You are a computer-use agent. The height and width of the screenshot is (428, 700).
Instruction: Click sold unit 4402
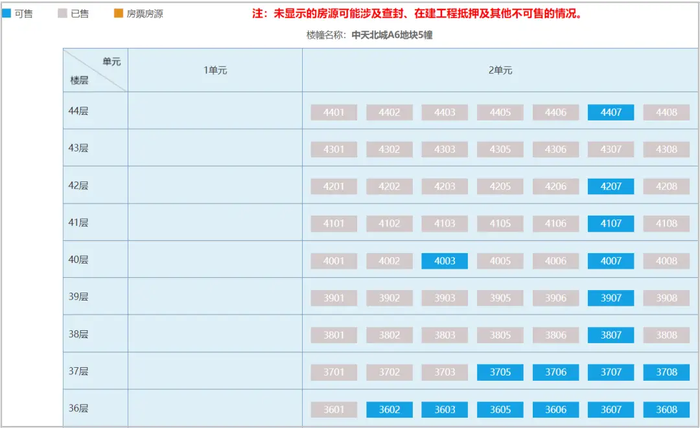(x=389, y=112)
